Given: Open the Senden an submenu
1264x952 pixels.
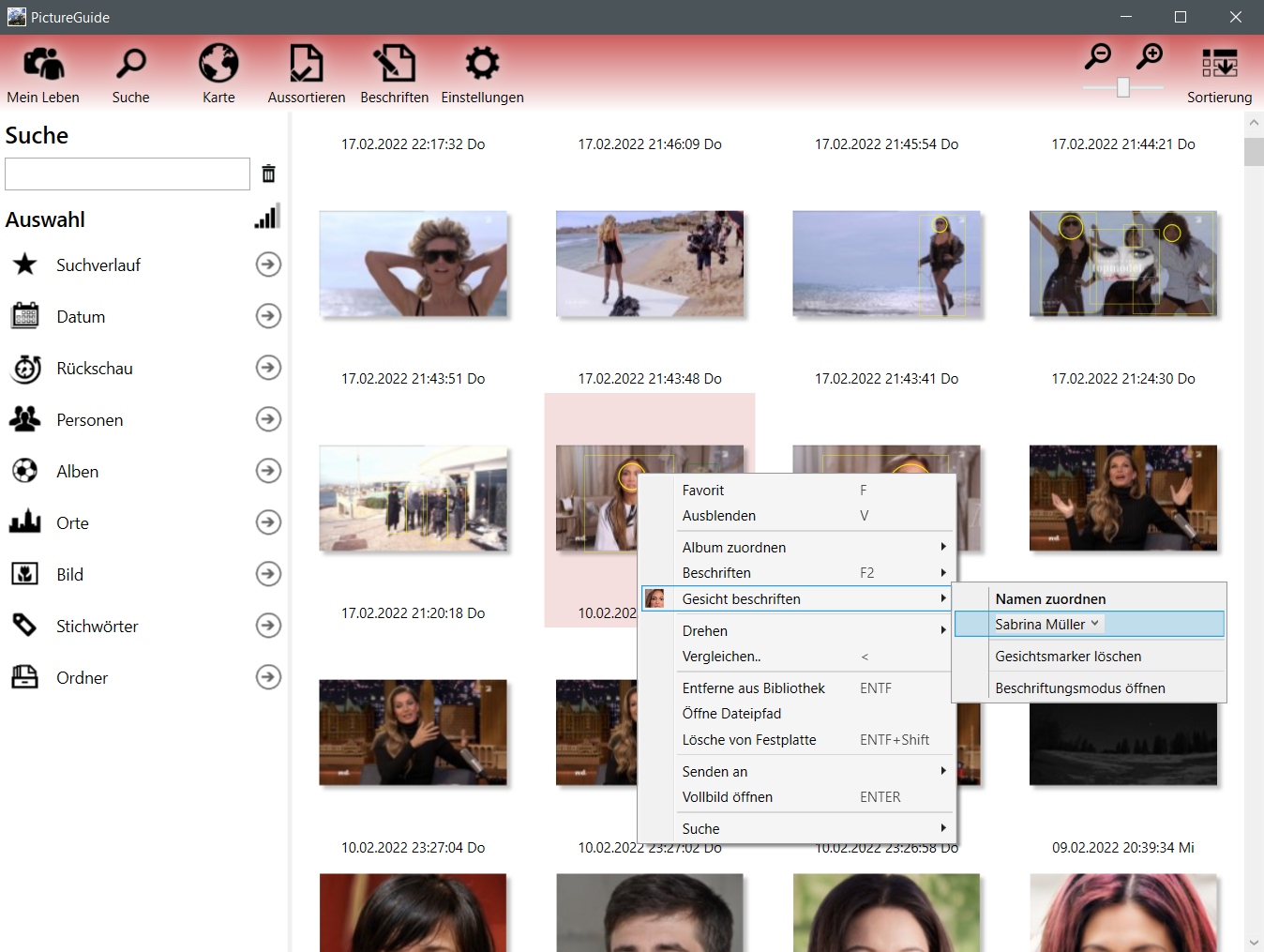Looking at the screenshot, I should point(797,771).
